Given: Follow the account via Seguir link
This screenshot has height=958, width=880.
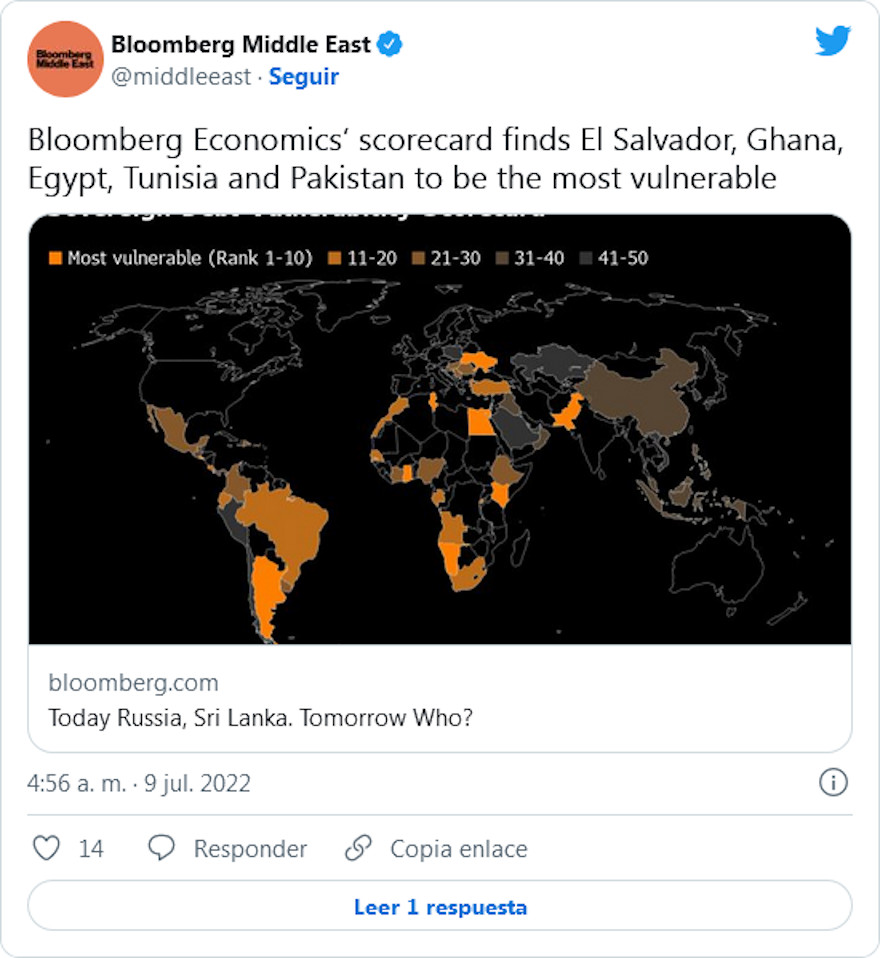Looking at the screenshot, I should click(304, 77).
